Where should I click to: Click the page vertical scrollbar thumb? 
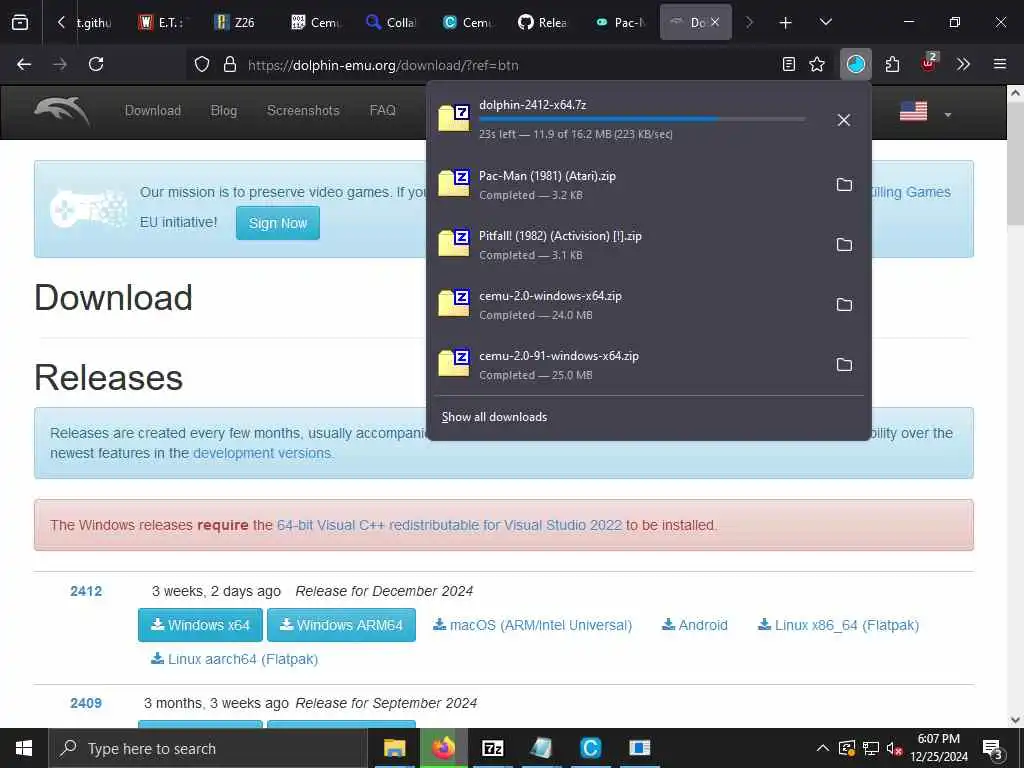click(x=1015, y=163)
